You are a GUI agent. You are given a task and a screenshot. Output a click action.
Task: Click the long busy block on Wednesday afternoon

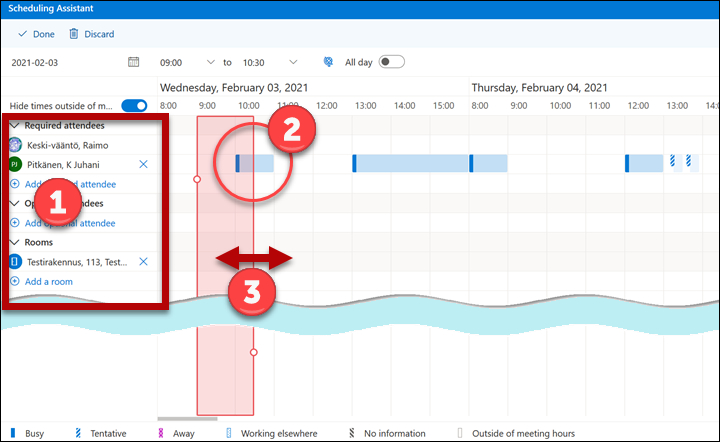click(x=410, y=164)
